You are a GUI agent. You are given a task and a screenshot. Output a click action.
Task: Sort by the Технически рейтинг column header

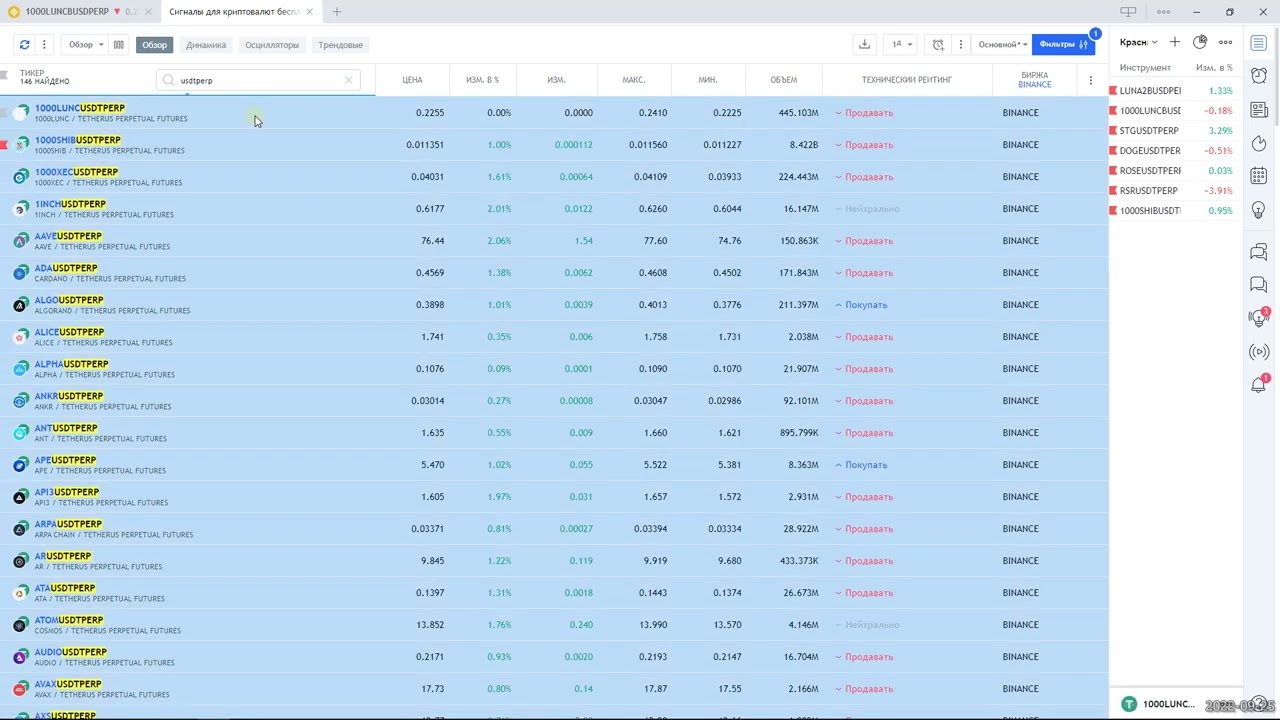point(907,80)
